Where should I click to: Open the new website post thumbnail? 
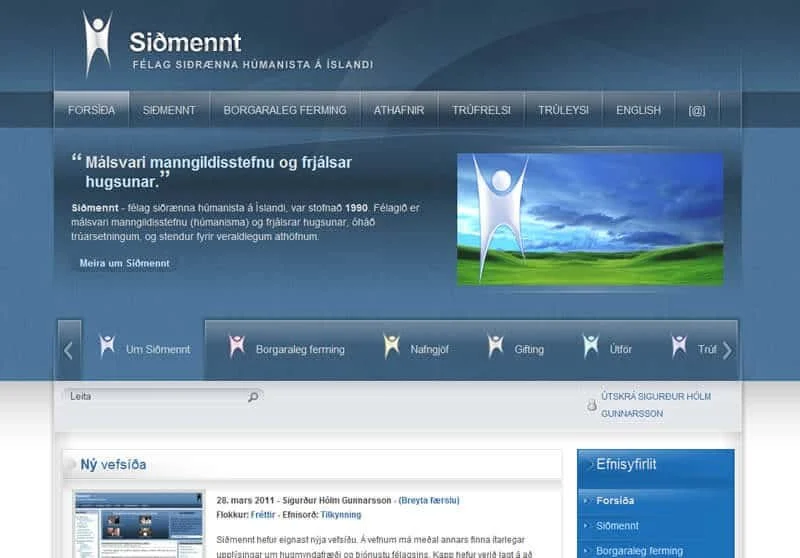click(138, 524)
